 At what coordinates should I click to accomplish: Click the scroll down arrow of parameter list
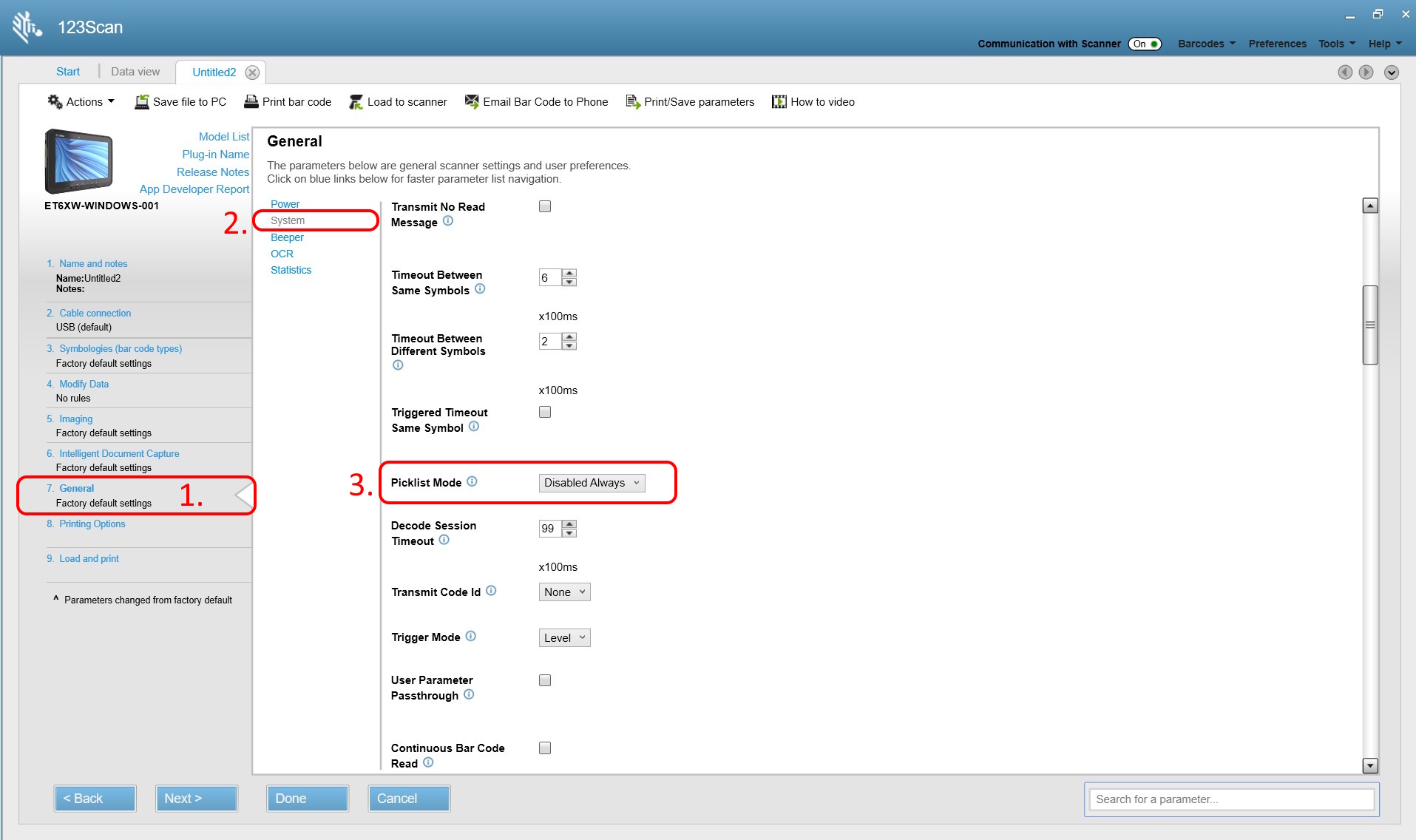click(x=1370, y=766)
